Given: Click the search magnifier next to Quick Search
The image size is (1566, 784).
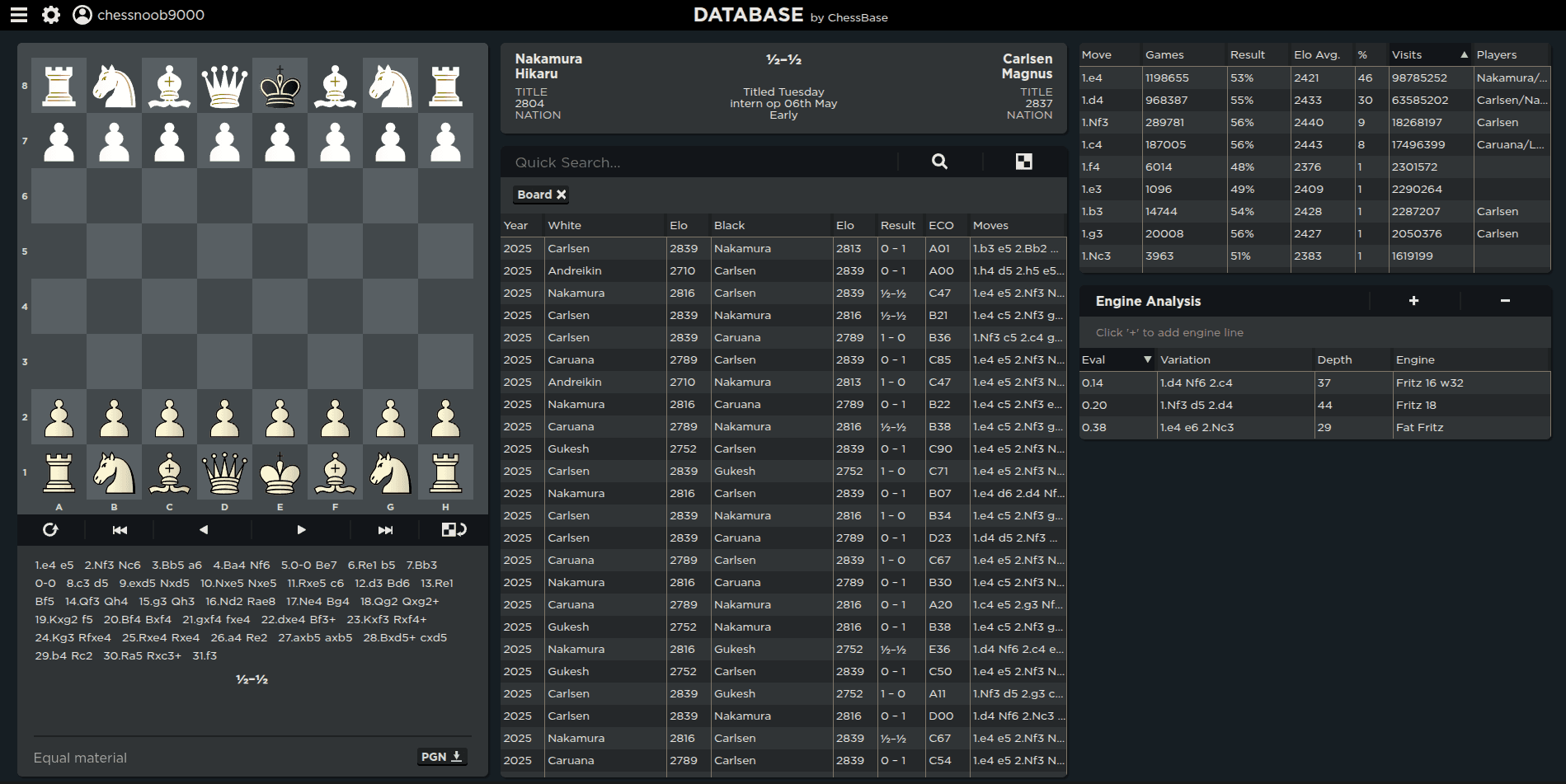Looking at the screenshot, I should point(939,162).
